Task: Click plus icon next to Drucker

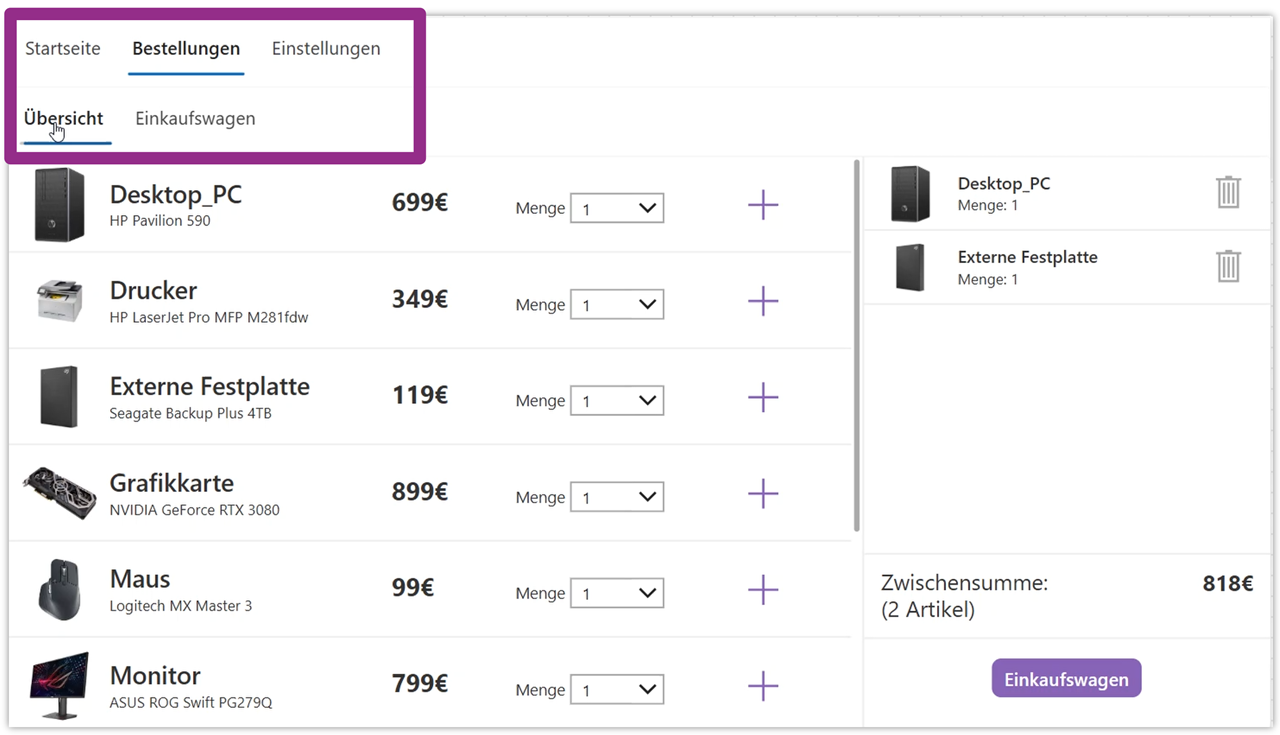Action: pyautogui.click(x=763, y=302)
